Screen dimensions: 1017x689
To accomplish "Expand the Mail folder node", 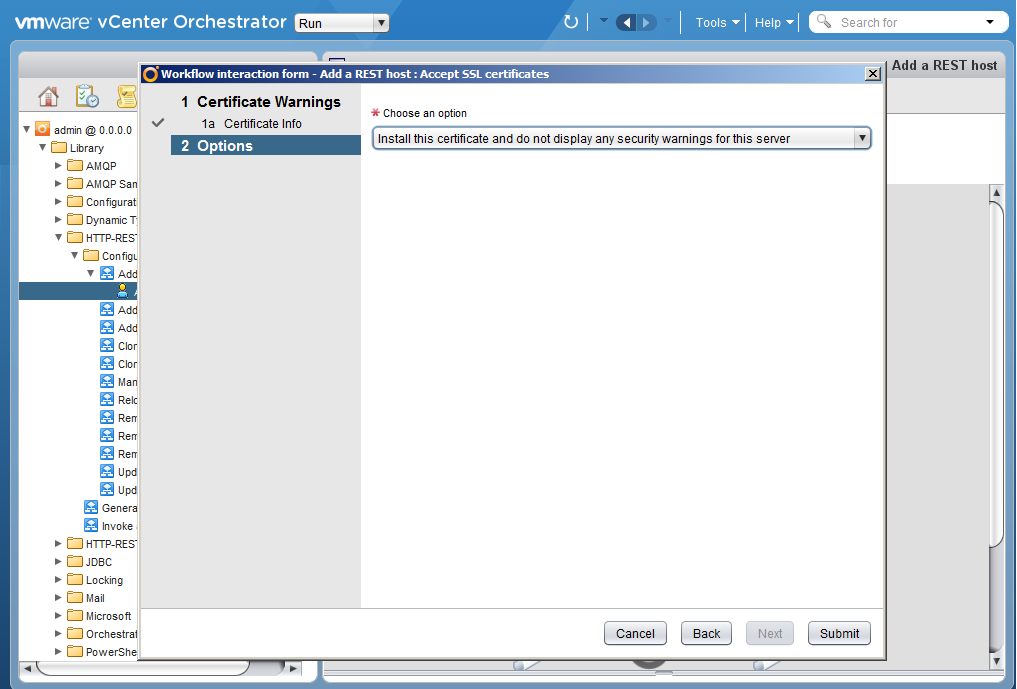I will [58, 598].
